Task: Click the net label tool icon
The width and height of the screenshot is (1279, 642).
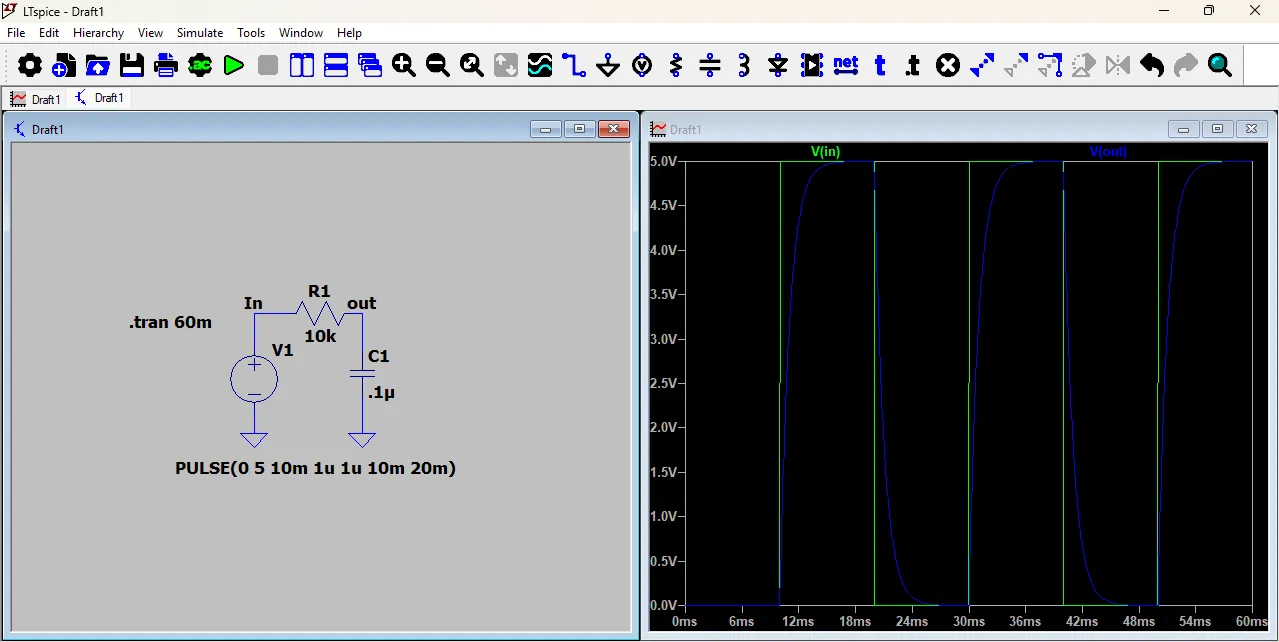Action: coord(846,66)
